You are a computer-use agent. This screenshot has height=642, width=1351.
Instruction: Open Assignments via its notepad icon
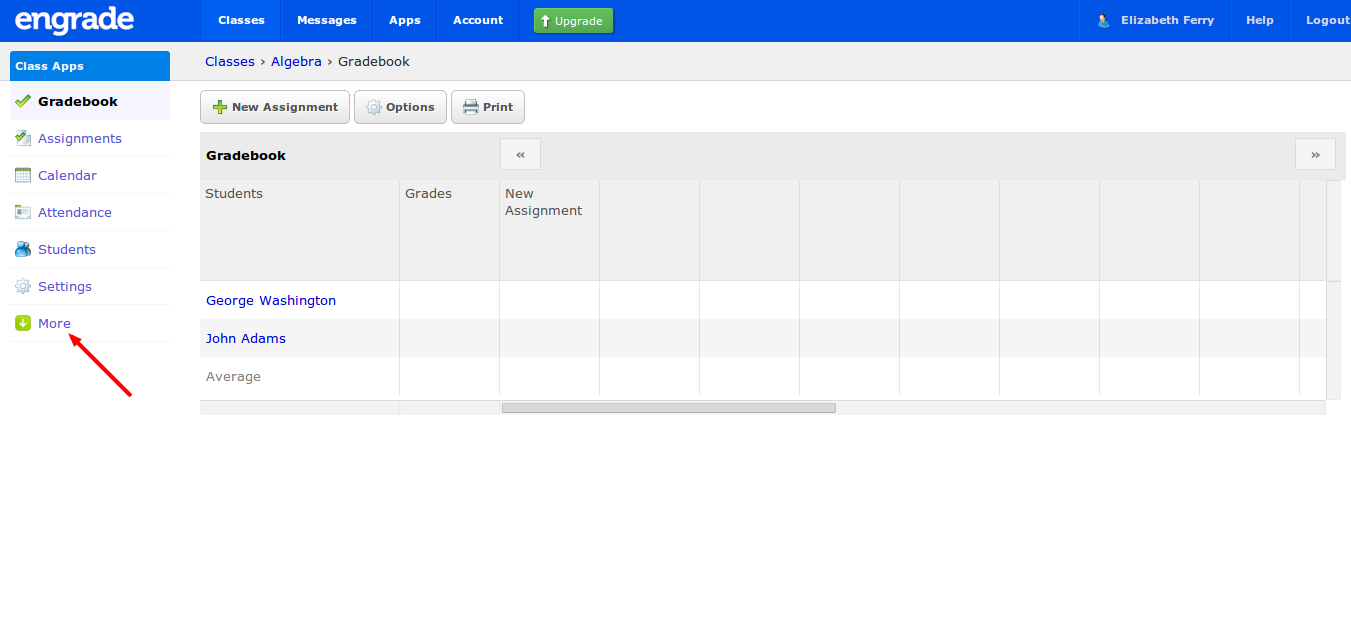[x=21, y=138]
